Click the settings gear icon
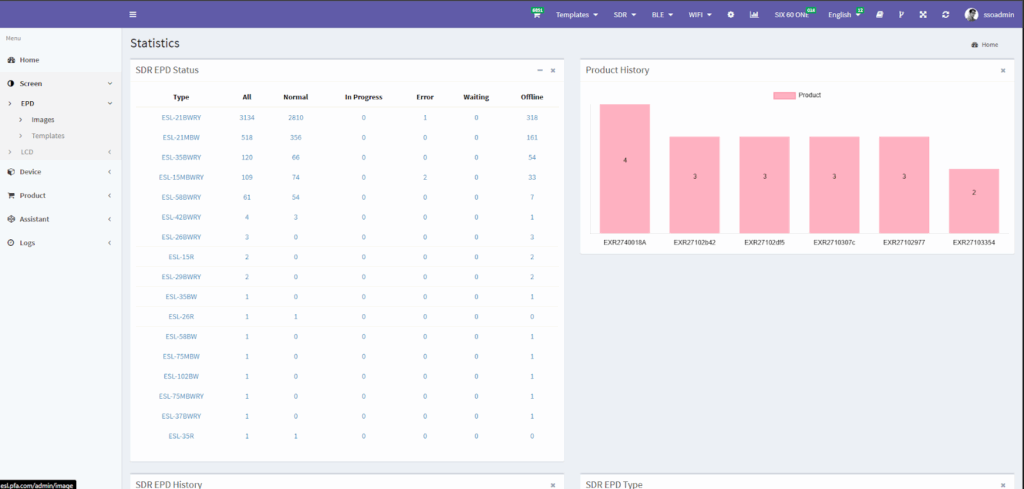The height and width of the screenshot is (489, 1024). (730, 15)
